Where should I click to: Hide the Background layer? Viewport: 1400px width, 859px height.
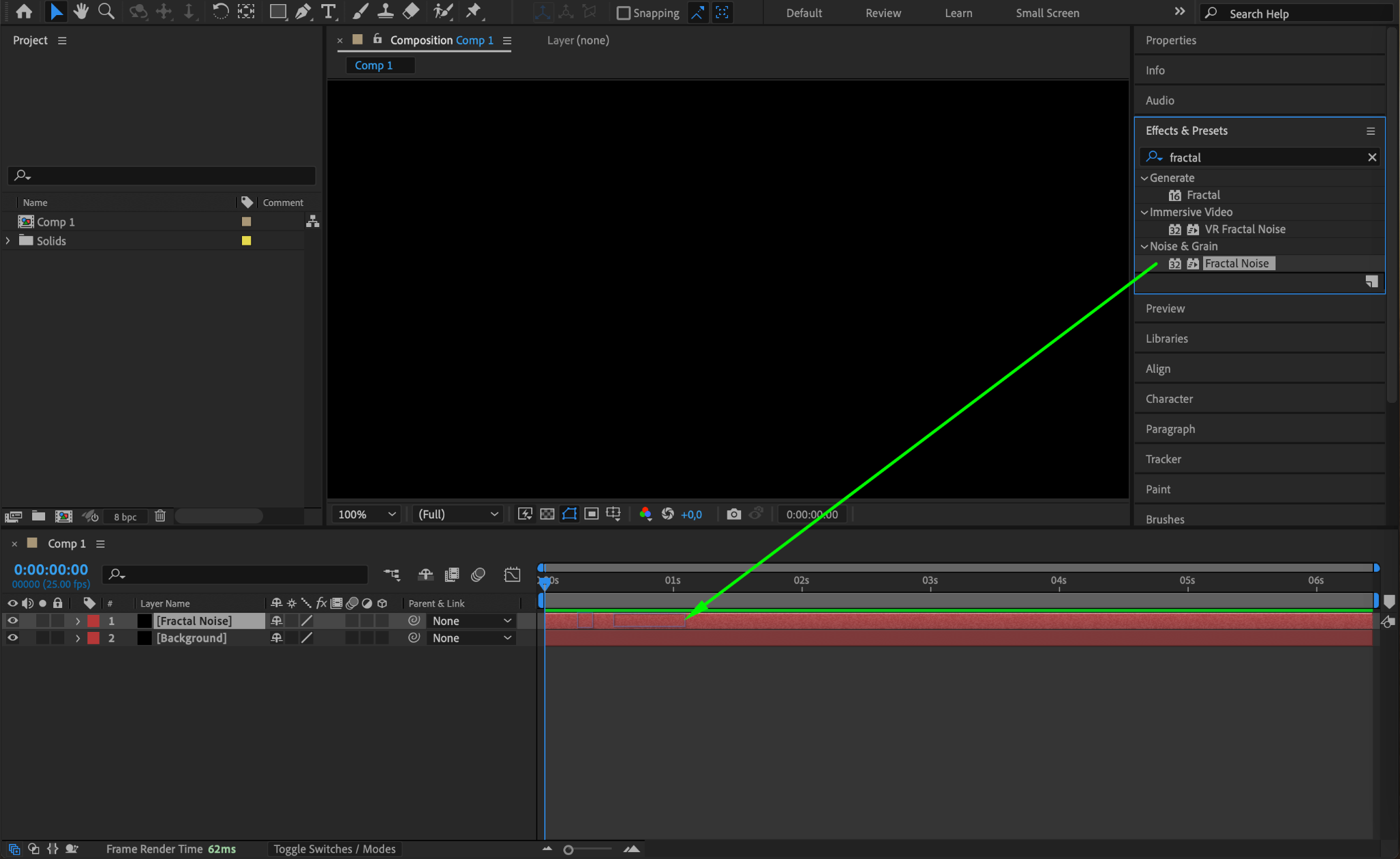[x=12, y=638]
